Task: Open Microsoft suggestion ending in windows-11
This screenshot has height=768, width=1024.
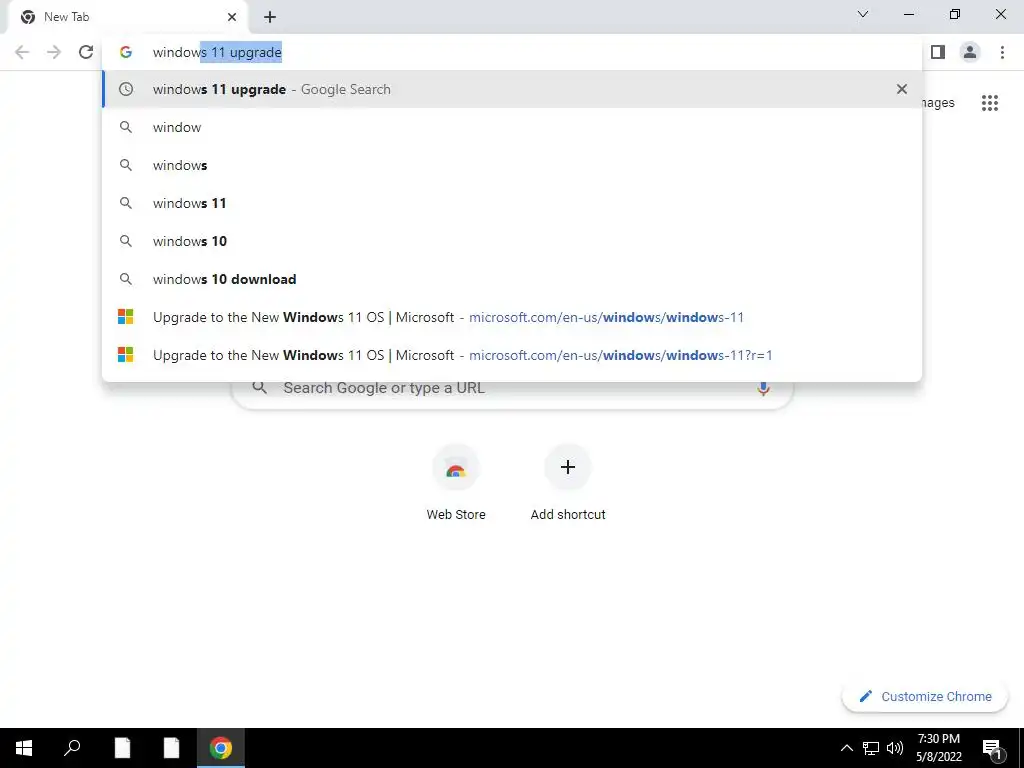Action: pyautogui.click(x=512, y=317)
